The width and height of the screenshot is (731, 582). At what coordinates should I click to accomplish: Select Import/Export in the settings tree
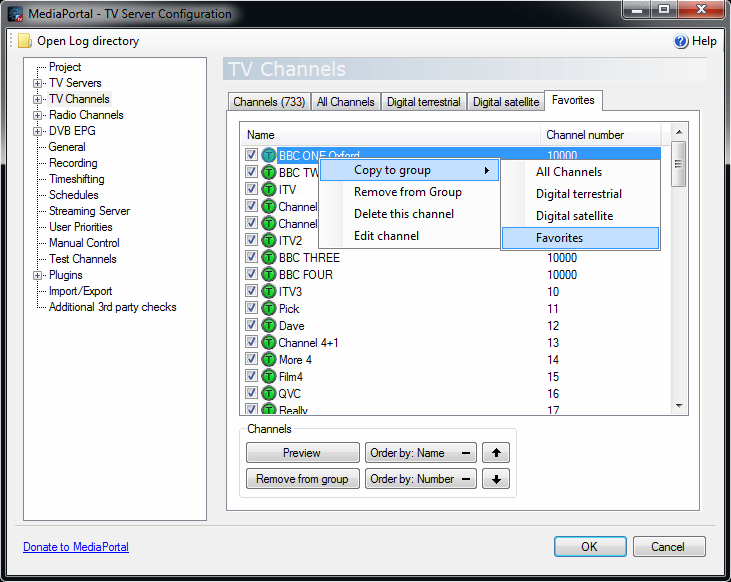click(x=80, y=291)
